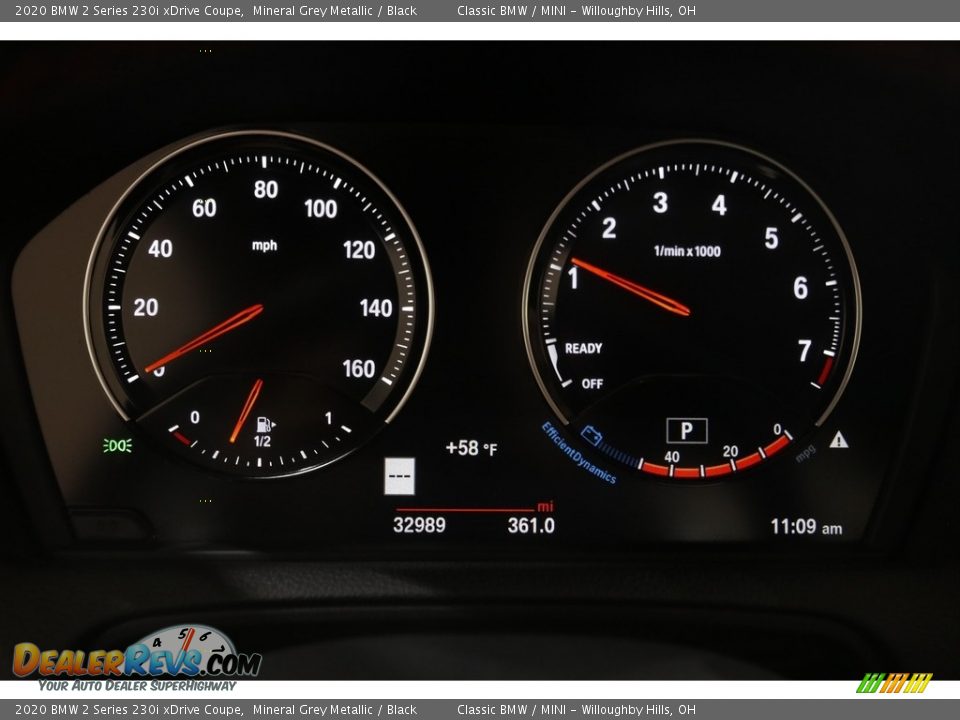Click the 20 mark on the speedometer
The height and width of the screenshot is (720, 960).
tap(146, 307)
